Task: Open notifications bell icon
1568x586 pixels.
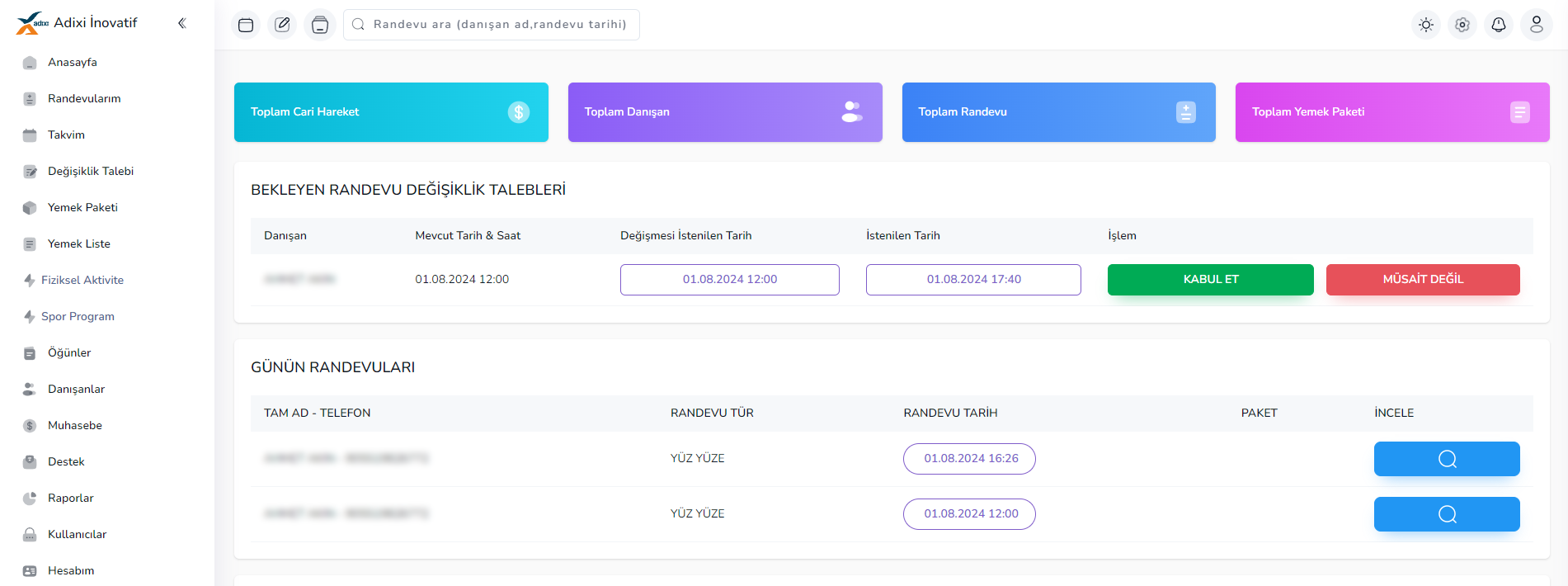Action: point(1499,25)
